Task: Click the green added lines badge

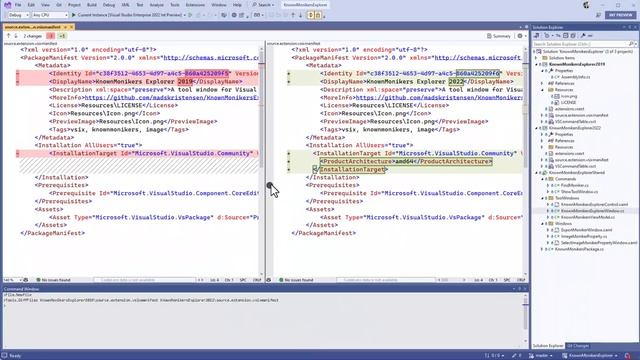Action: pos(62,36)
